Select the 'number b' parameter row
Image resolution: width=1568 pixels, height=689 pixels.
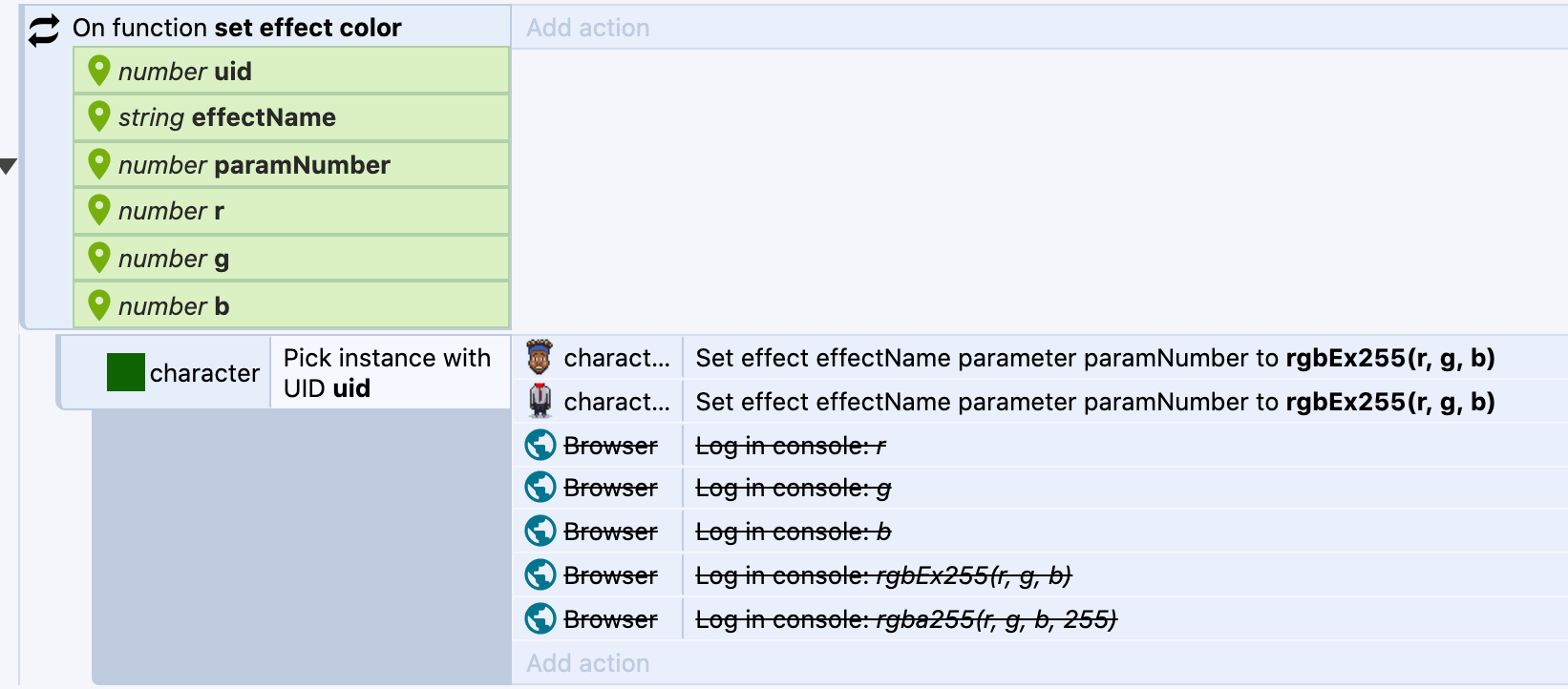tap(291, 305)
